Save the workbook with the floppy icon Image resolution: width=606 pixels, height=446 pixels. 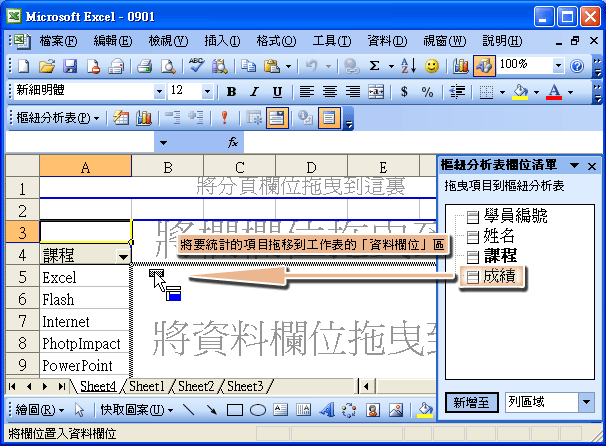pos(70,66)
